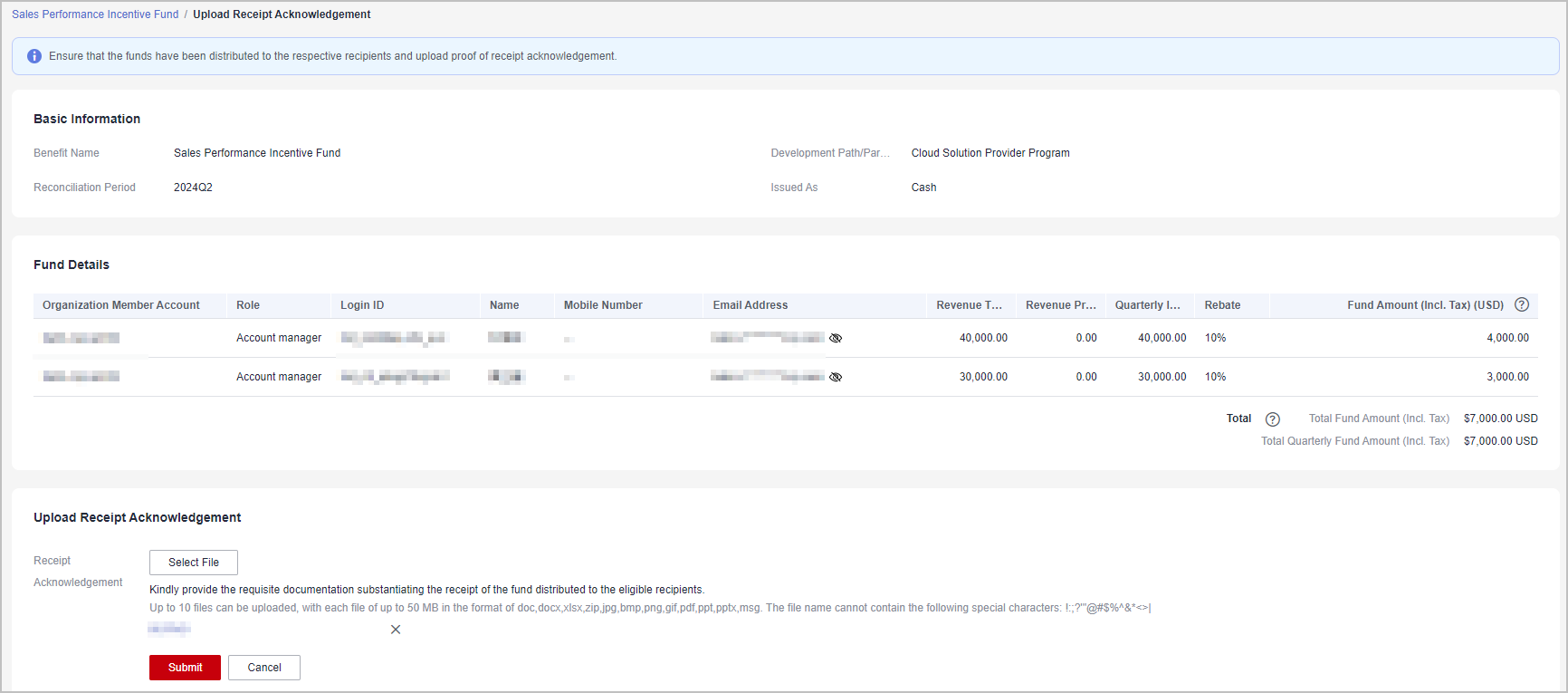Click the Select File button
Viewport: 1568px width, 693px height.
[x=194, y=563]
